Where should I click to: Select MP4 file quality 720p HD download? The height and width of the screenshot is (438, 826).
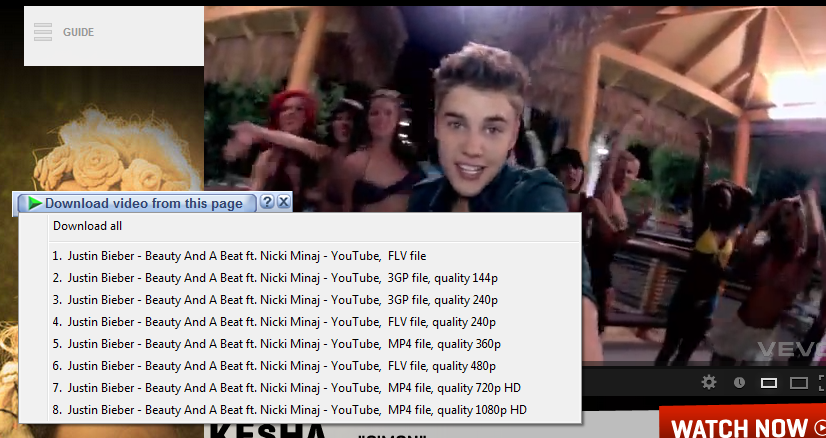[300, 388]
